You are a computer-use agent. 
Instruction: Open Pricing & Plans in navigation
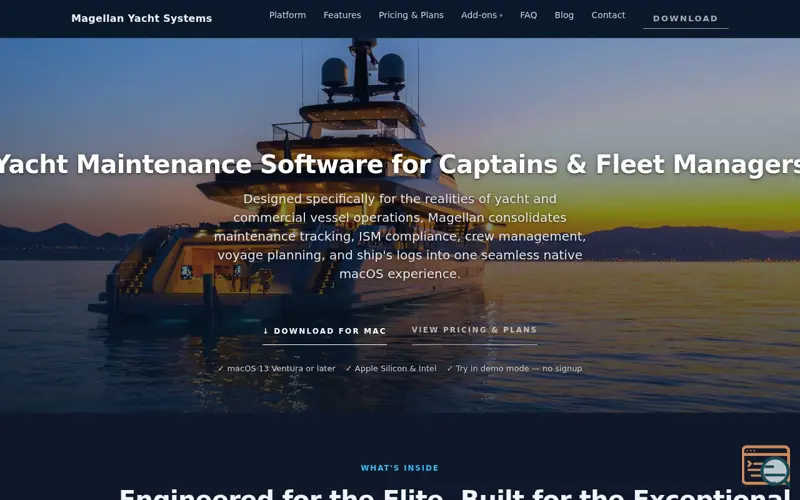pos(411,15)
